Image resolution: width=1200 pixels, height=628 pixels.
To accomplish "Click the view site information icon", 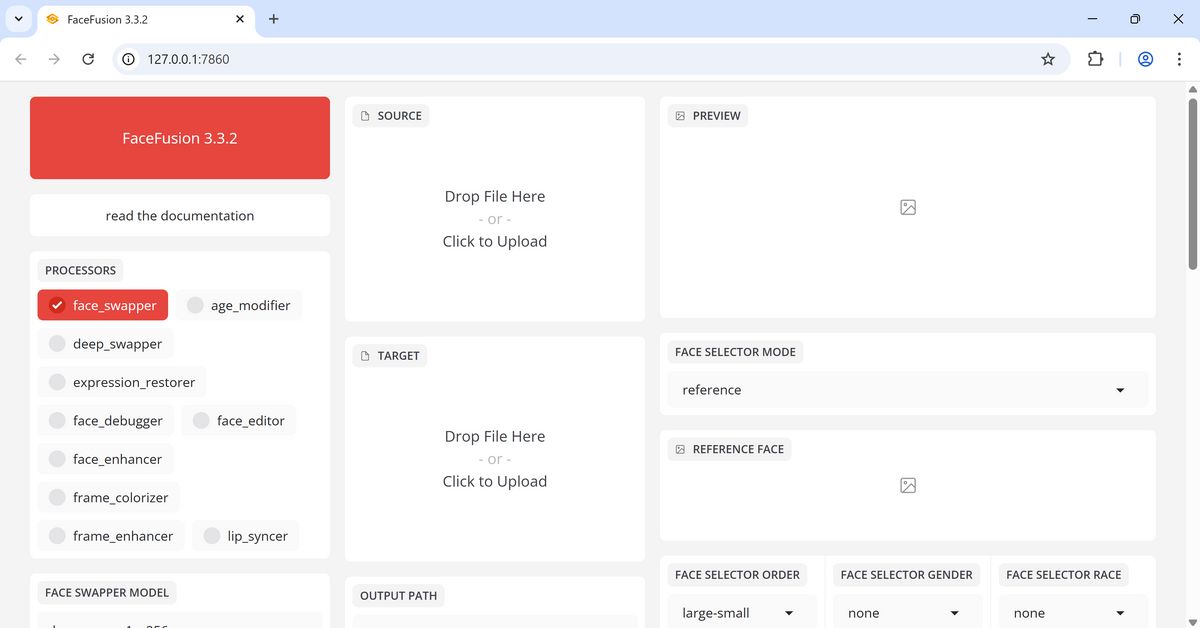I will [128, 59].
